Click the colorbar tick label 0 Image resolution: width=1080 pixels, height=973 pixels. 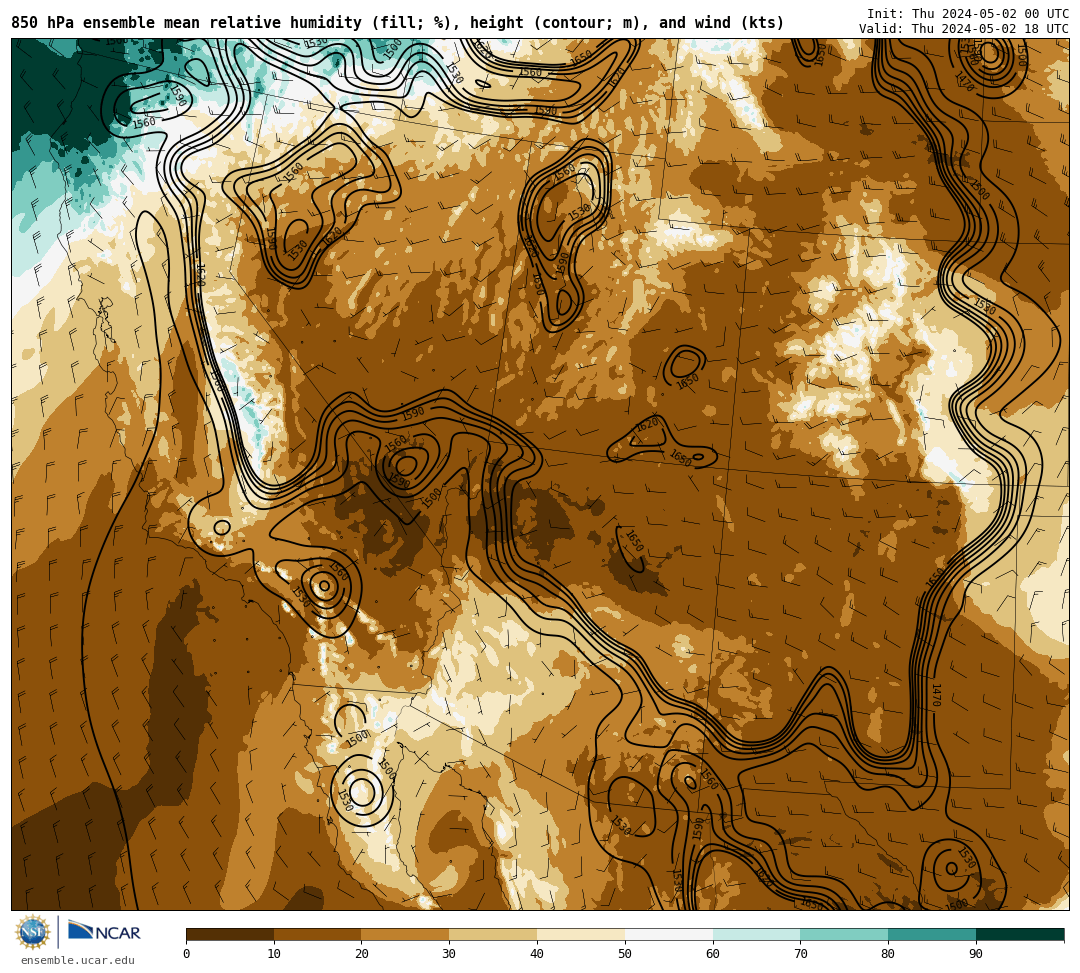pyautogui.click(x=187, y=954)
